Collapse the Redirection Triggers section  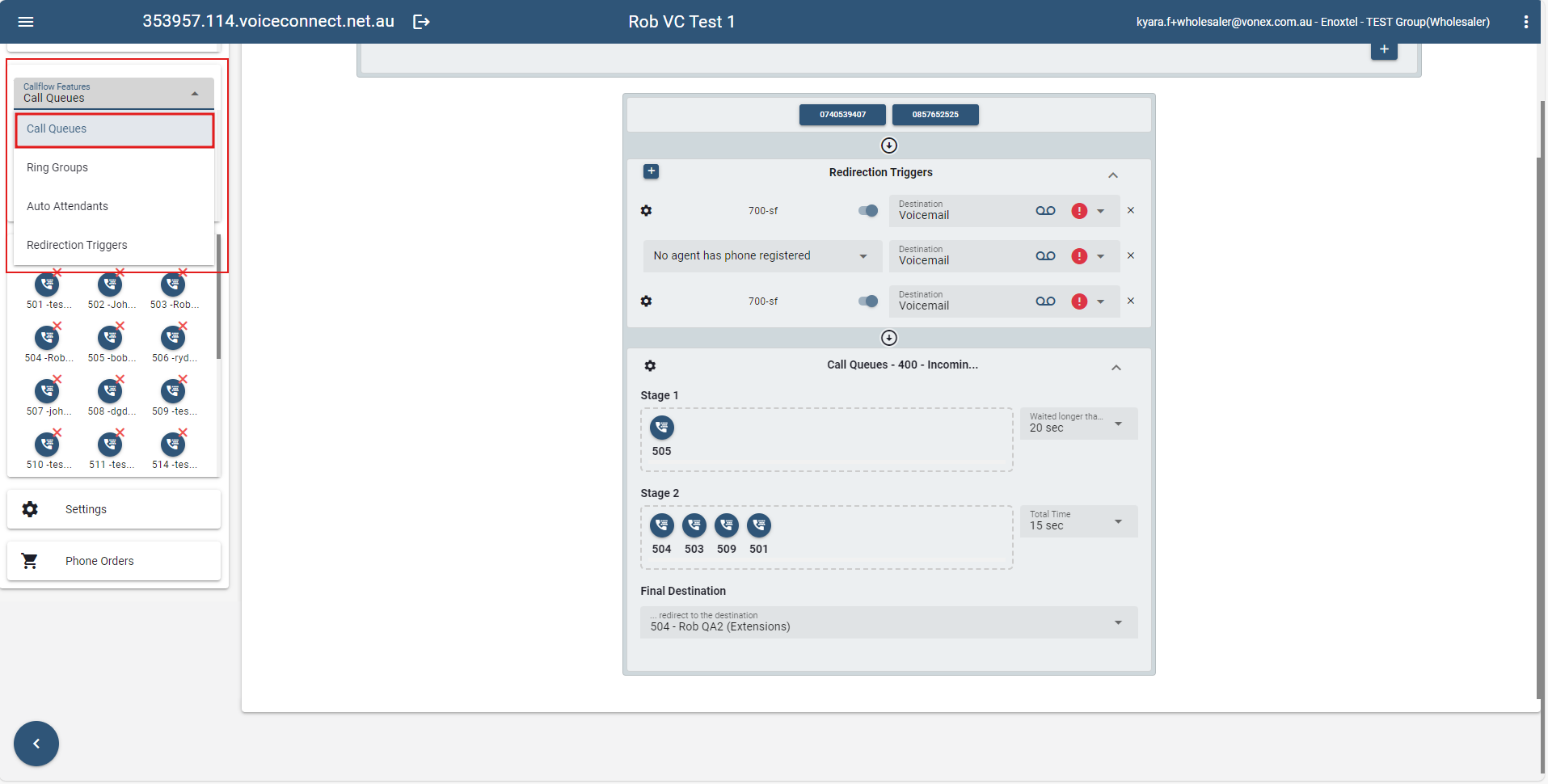click(1113, 175)
